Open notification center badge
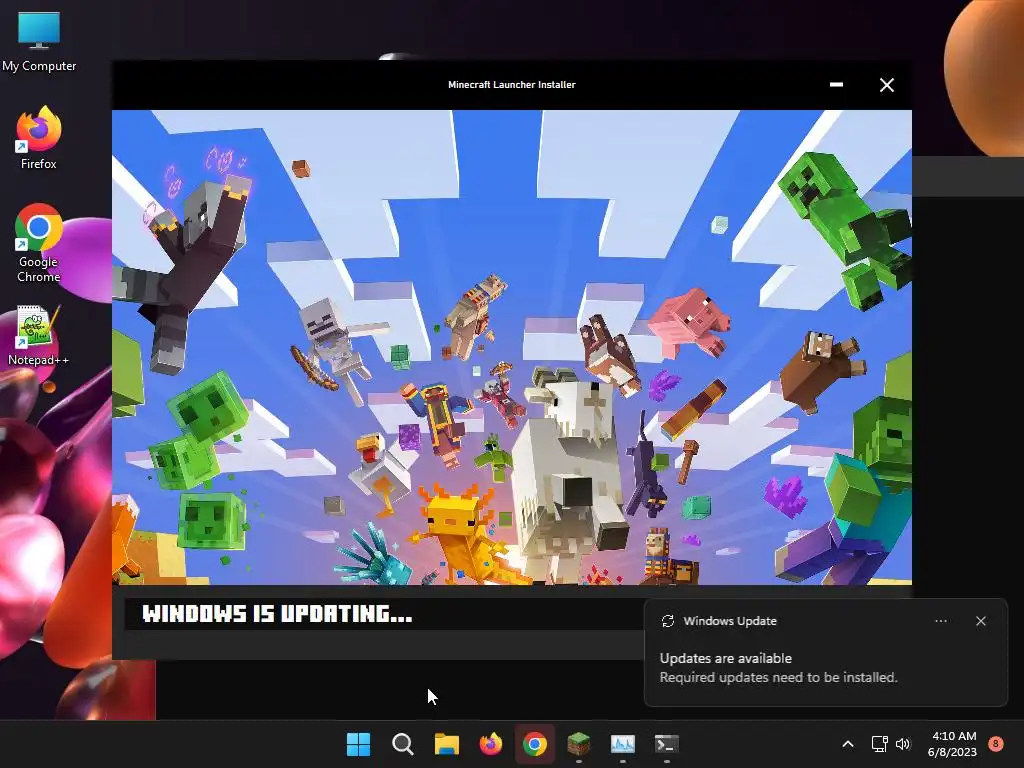 tap(996, 744)
